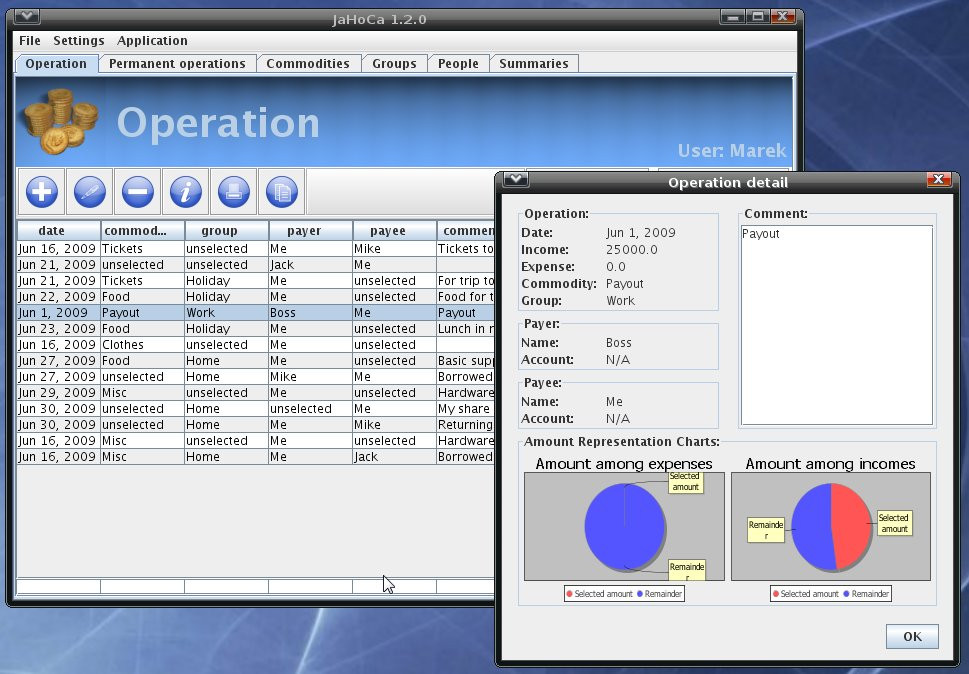
Task: Switch to the Permanent operations tab
Action: click(x=177, y=64)
